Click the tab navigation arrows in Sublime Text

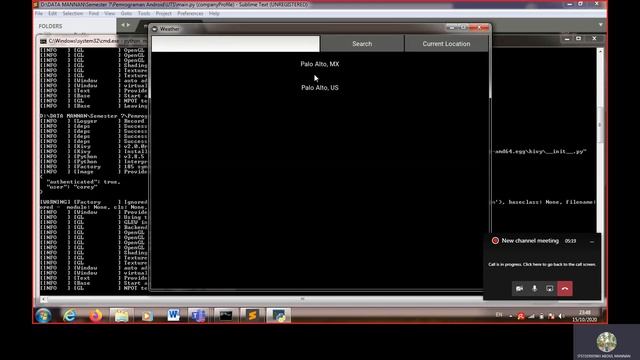[126, 25]
